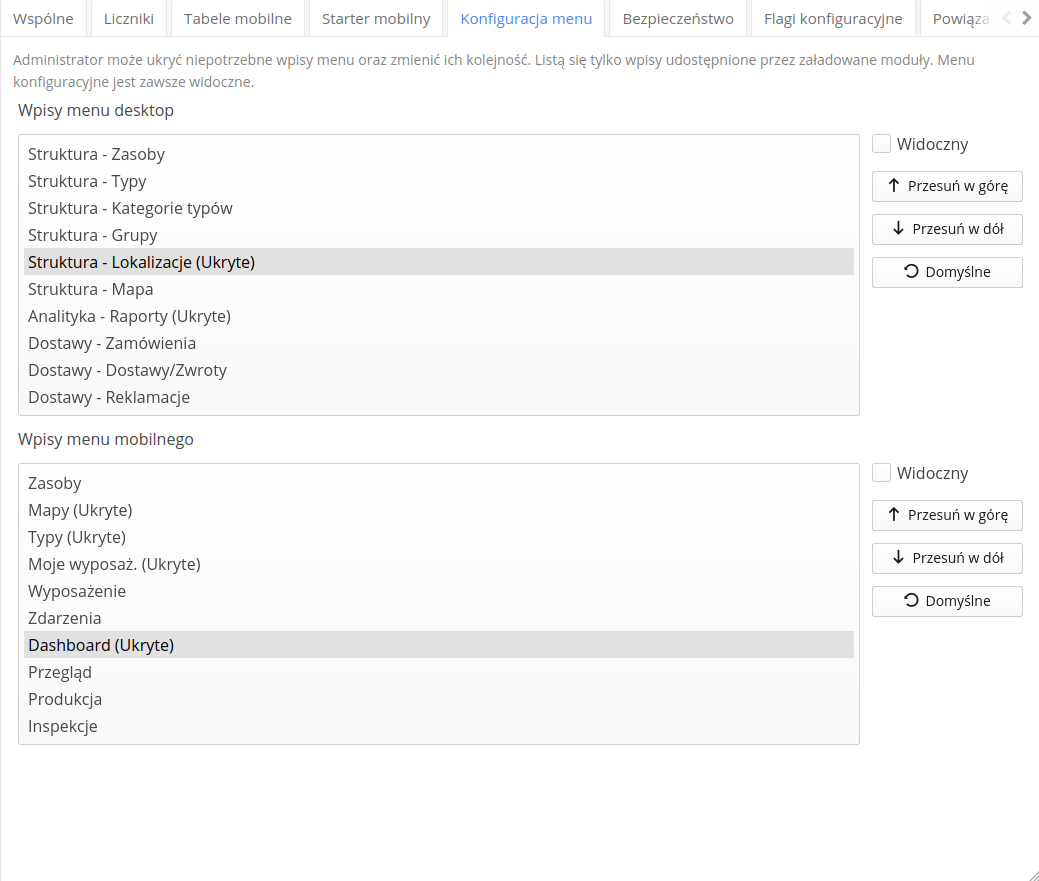Select Dashboard (Ukryte) mobile entry
Viewport: 1039px width, 881px height.
[439, 645]
